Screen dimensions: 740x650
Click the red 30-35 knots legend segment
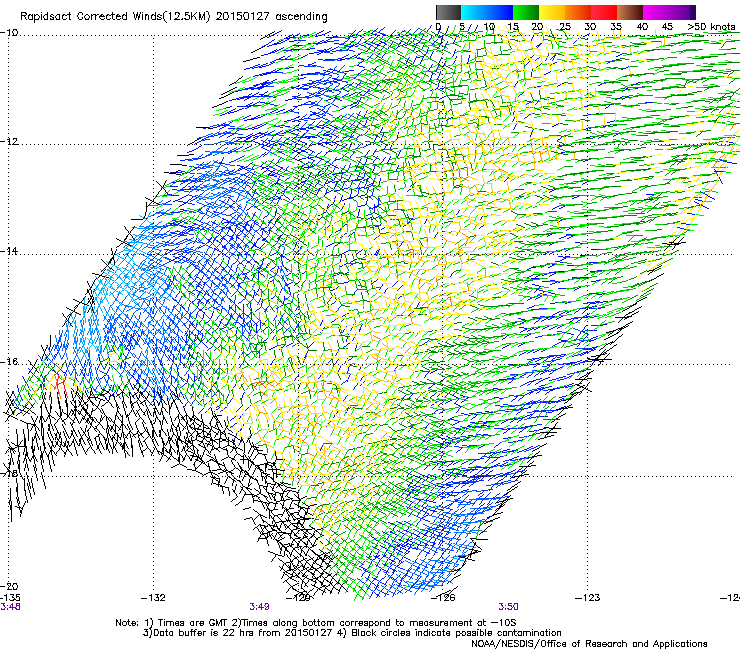pos(604,12)
